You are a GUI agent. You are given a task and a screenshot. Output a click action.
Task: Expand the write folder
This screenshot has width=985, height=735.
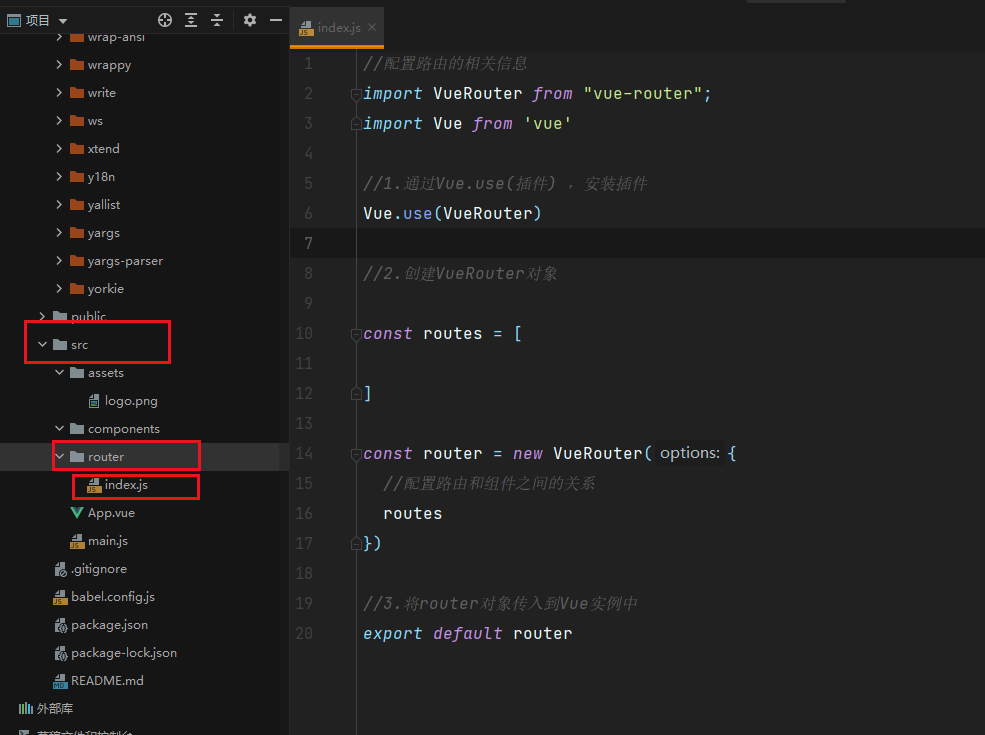[x=59, y=92]
